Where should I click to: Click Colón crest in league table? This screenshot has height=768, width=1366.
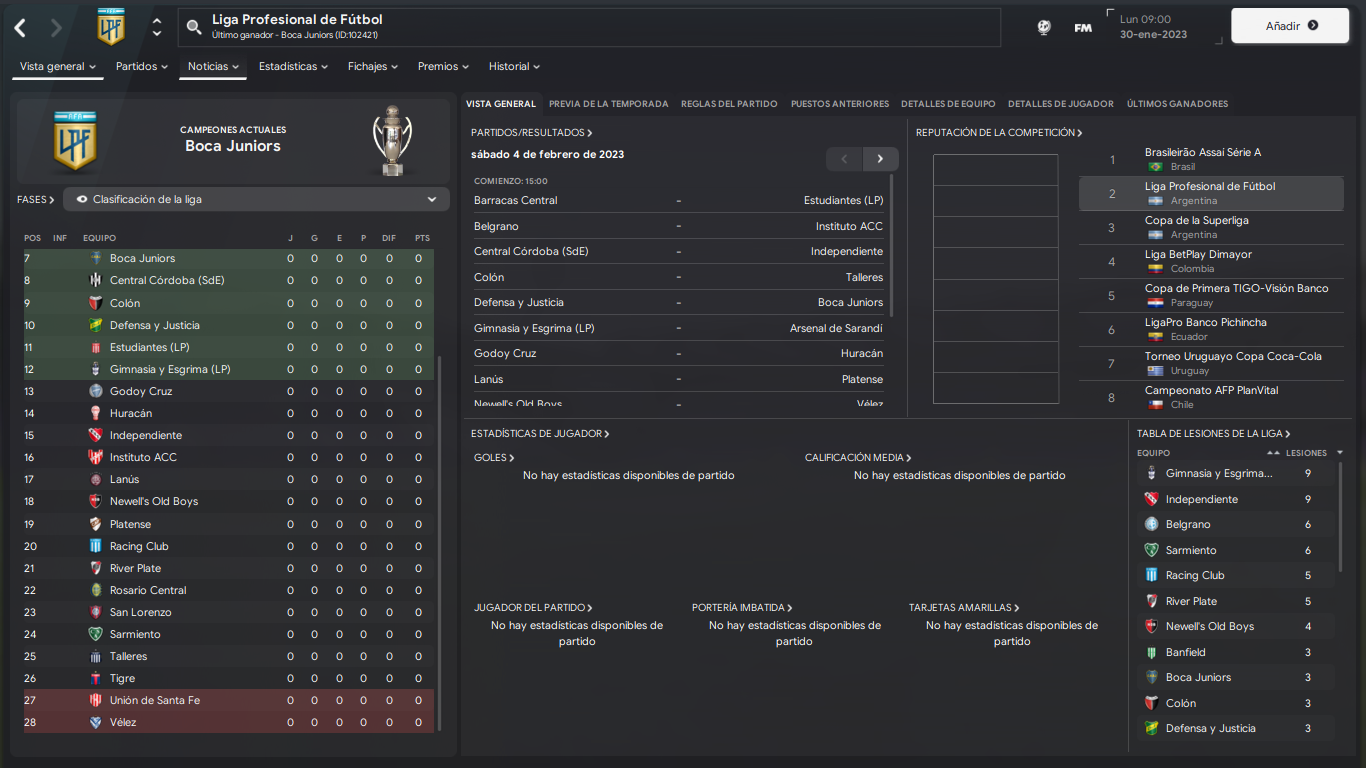click(95, 303)
